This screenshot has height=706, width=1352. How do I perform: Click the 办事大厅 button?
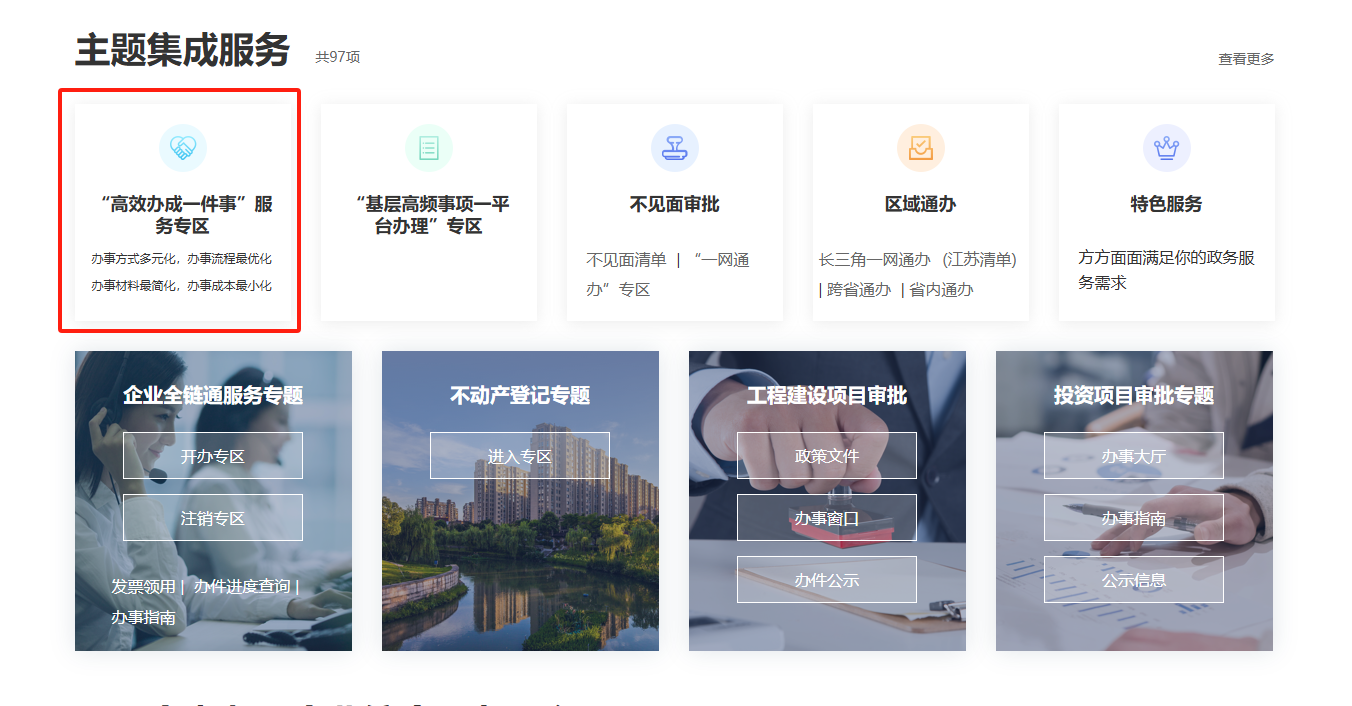click(1134, 456)
